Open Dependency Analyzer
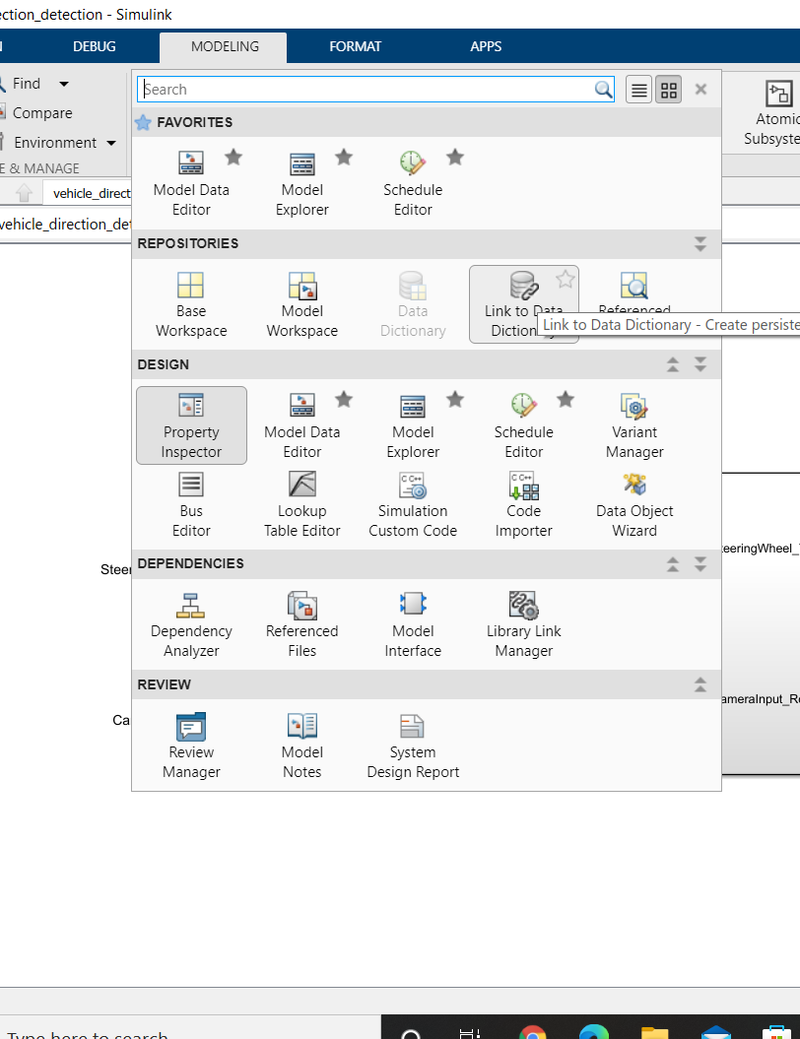Viewport: 800px width, 1039px height. [x=191, y=625]
